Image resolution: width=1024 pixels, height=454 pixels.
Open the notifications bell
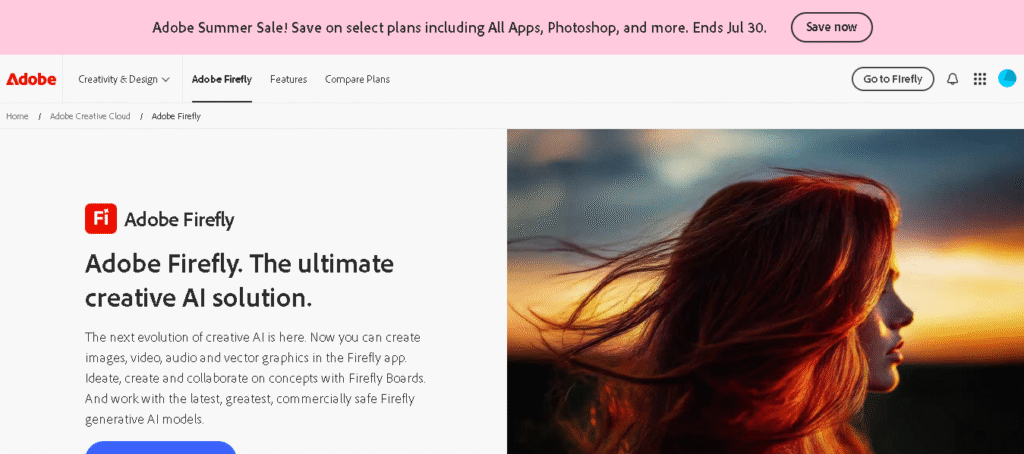(952, 79)
